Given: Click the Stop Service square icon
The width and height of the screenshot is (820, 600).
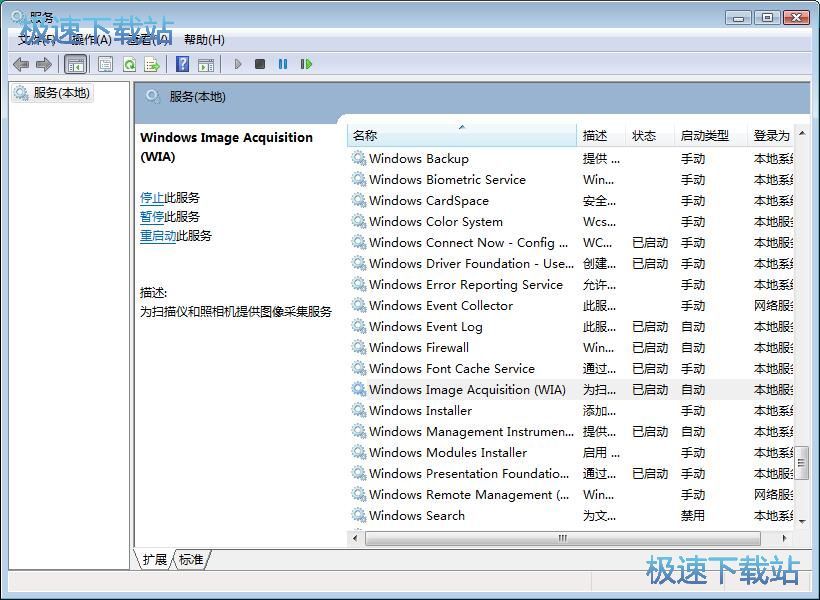Looking at the screenshot, I should (260, 64).
